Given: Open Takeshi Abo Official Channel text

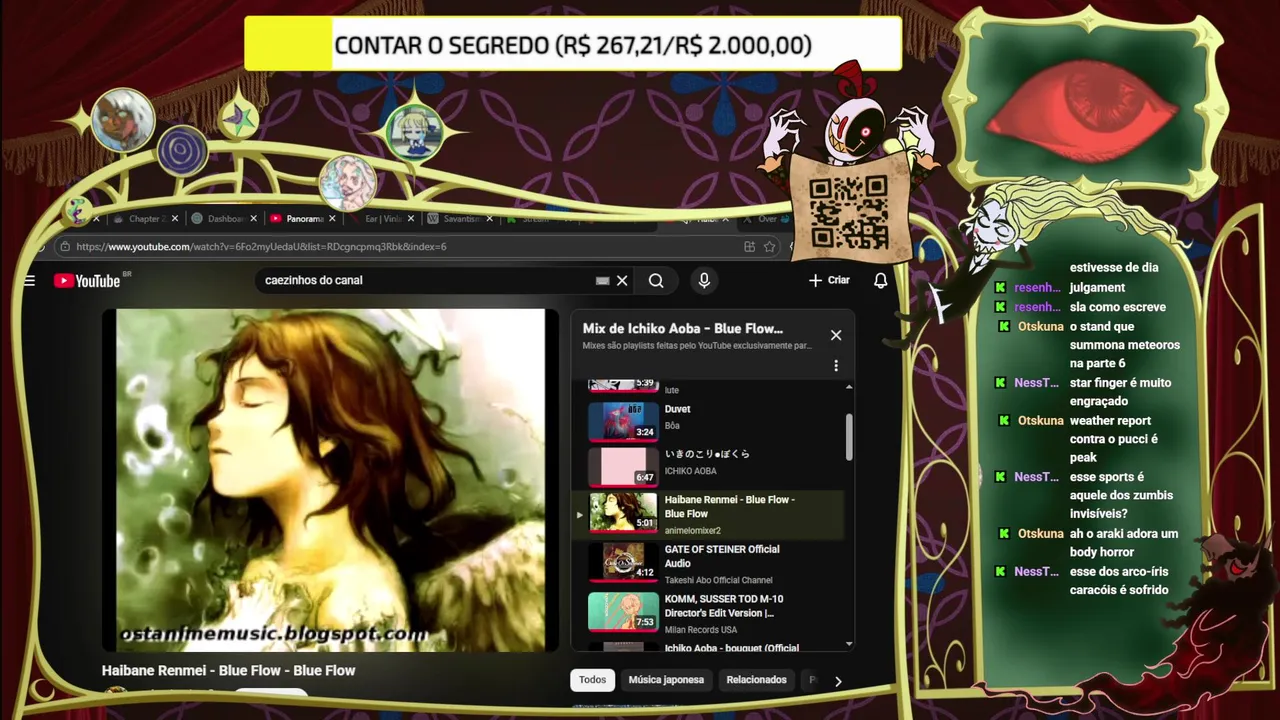Looking at the screenshot, I should (x=718, y=581).
